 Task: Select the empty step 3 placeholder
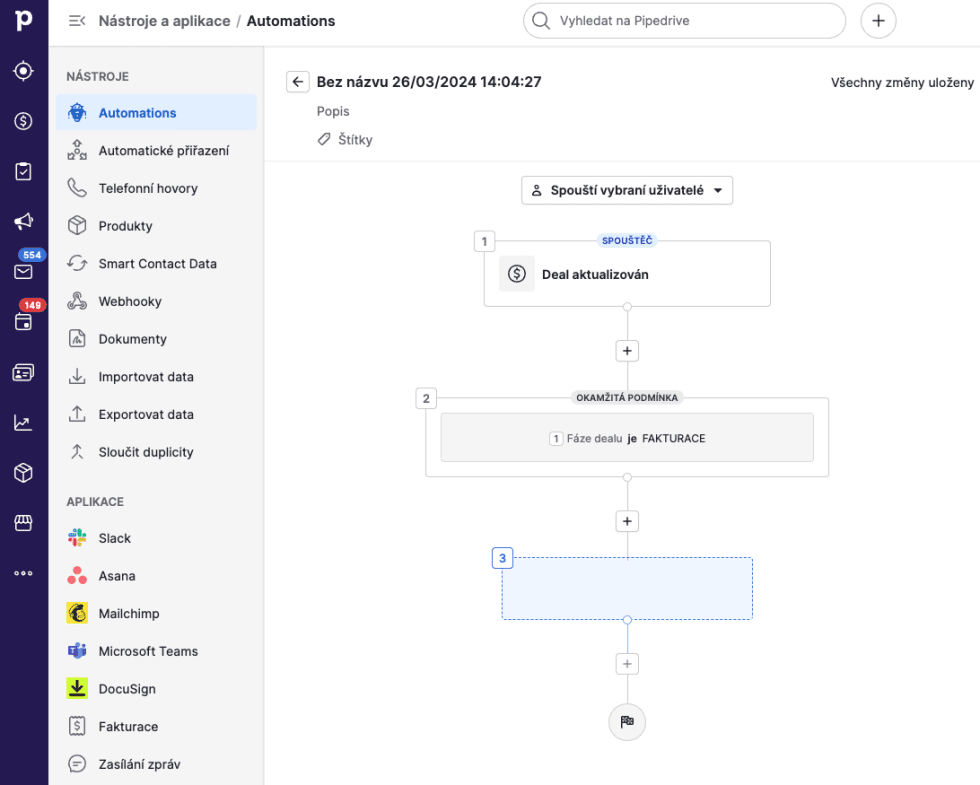(x=627, y=588)
